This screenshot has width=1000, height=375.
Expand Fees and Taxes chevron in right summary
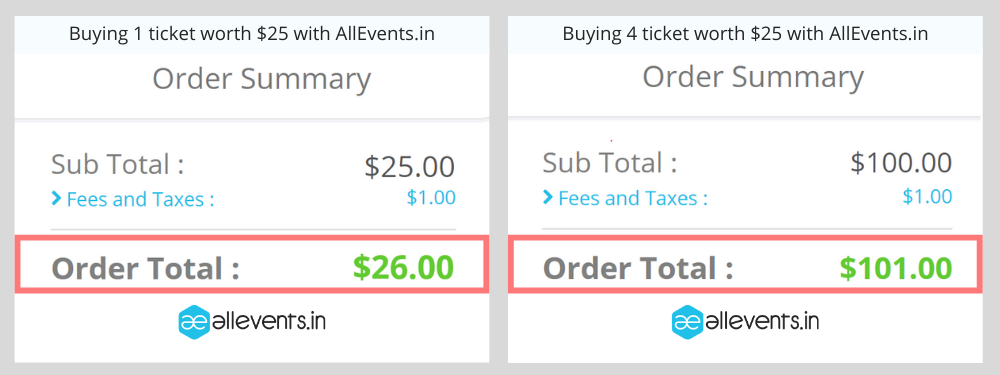[548, 198]
